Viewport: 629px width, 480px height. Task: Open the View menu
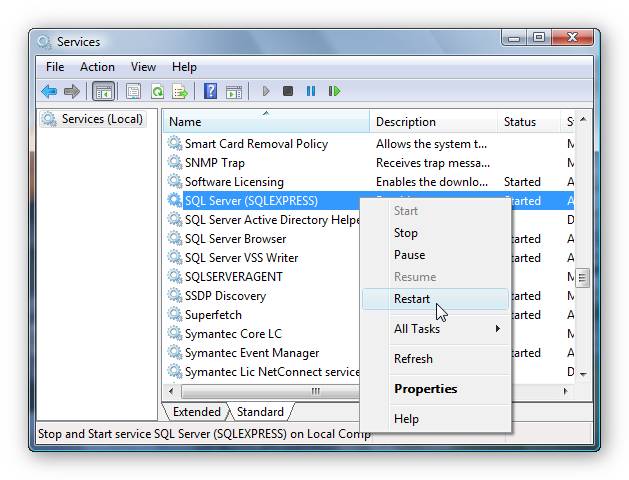(143, 67)
